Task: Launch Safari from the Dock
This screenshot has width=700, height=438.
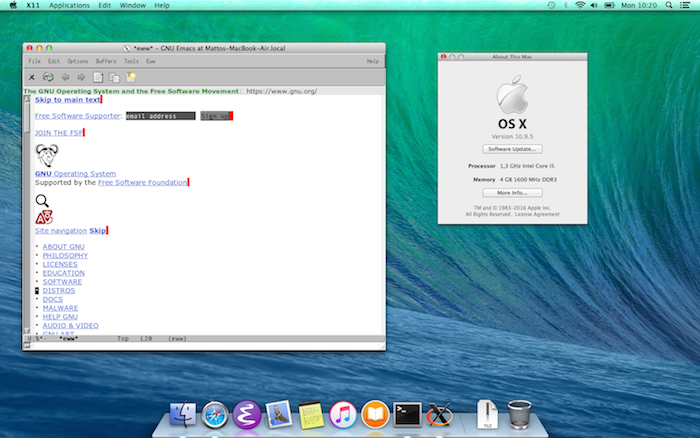Action: click(215, 415)
